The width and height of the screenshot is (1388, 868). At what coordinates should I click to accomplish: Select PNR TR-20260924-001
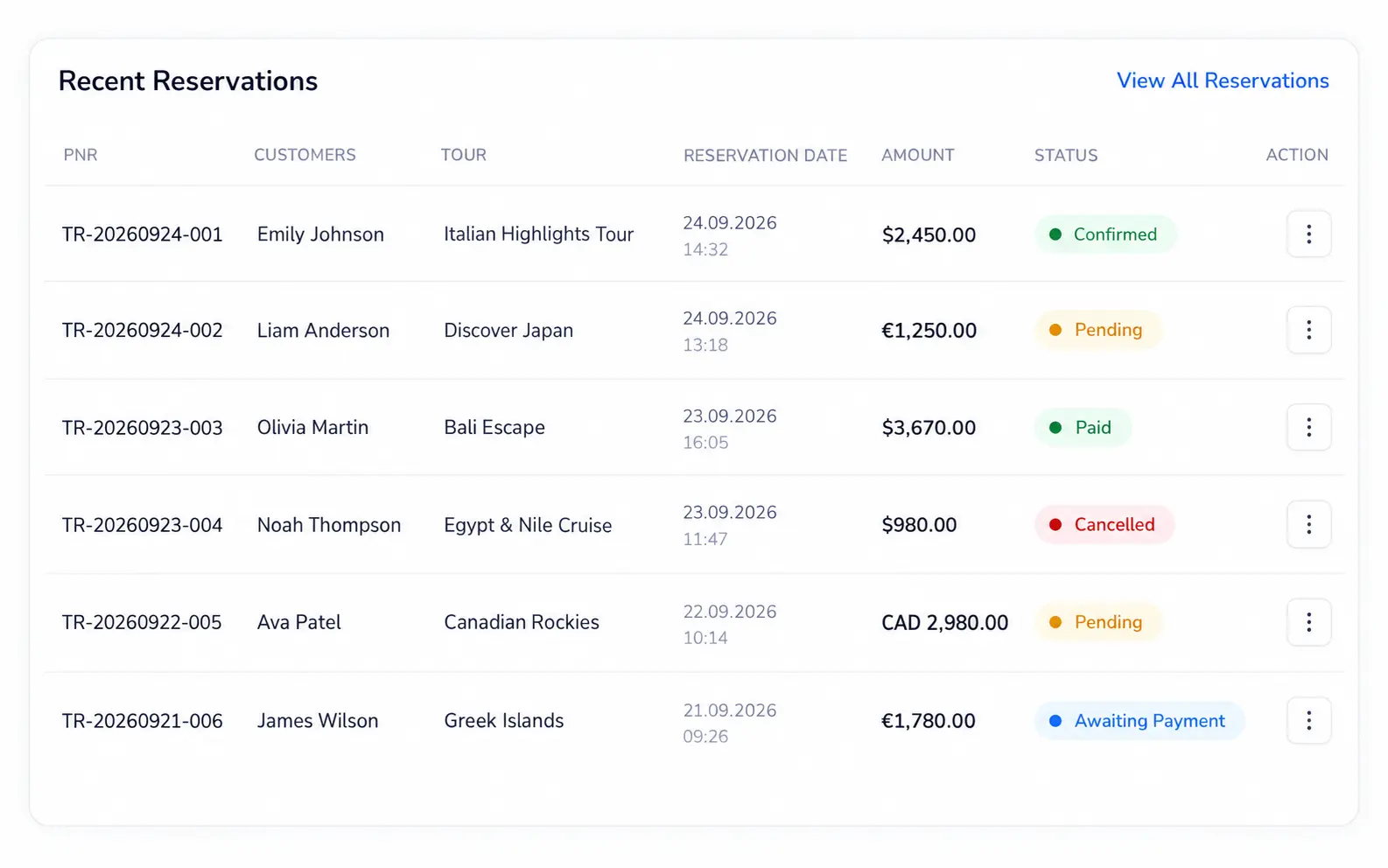[x=142, y=234]
